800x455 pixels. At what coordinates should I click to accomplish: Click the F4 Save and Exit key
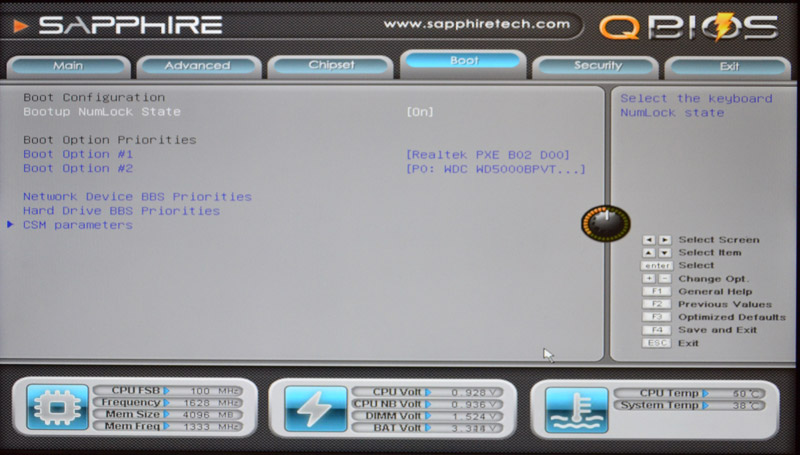pos(657,330)
